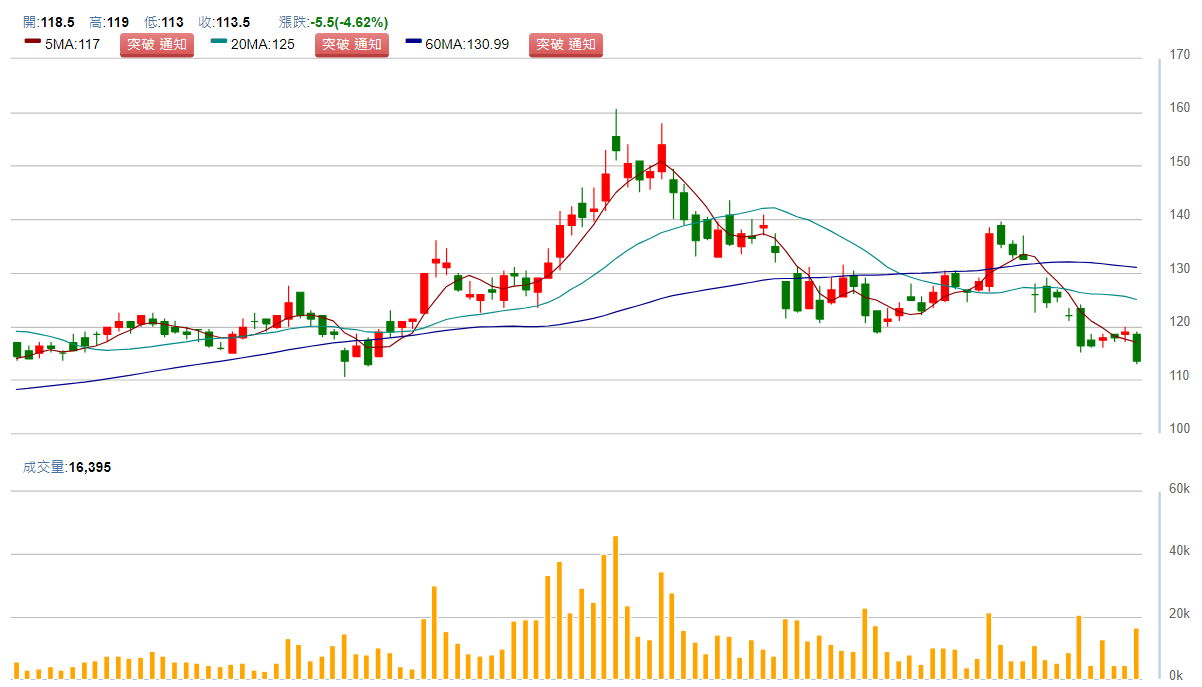Click the 60k volume axis label
Viewport: 1202px width, 687px height.
[1179, 488]
